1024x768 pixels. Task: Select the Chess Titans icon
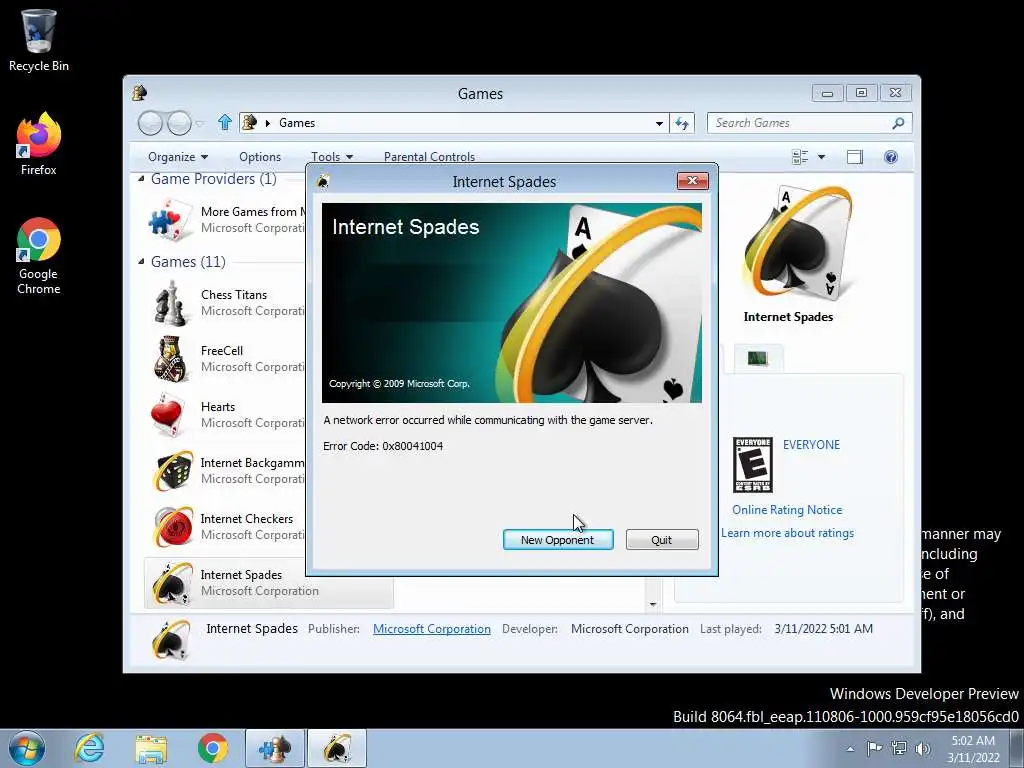pyautogui.click(x=170, y=302)
